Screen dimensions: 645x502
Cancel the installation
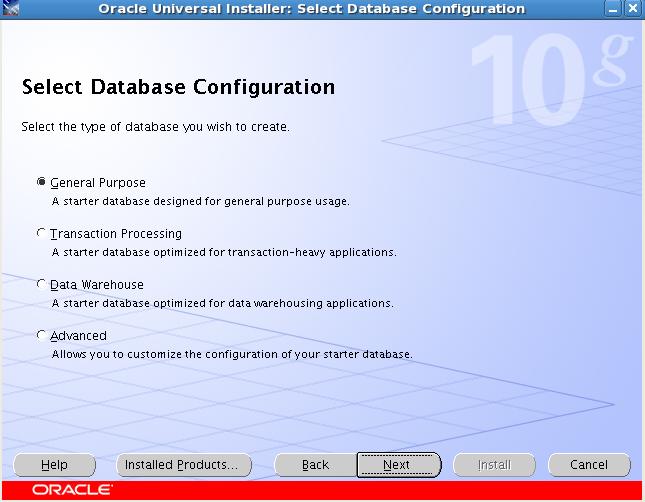click(x=589, y=465)
